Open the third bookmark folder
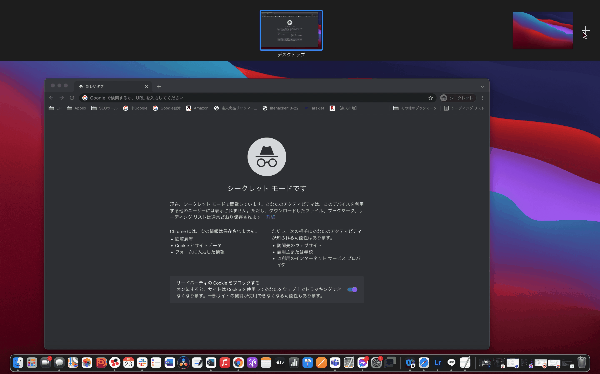Screen dimensions: 600x374 pyautogui.click(x=103, y=108)
